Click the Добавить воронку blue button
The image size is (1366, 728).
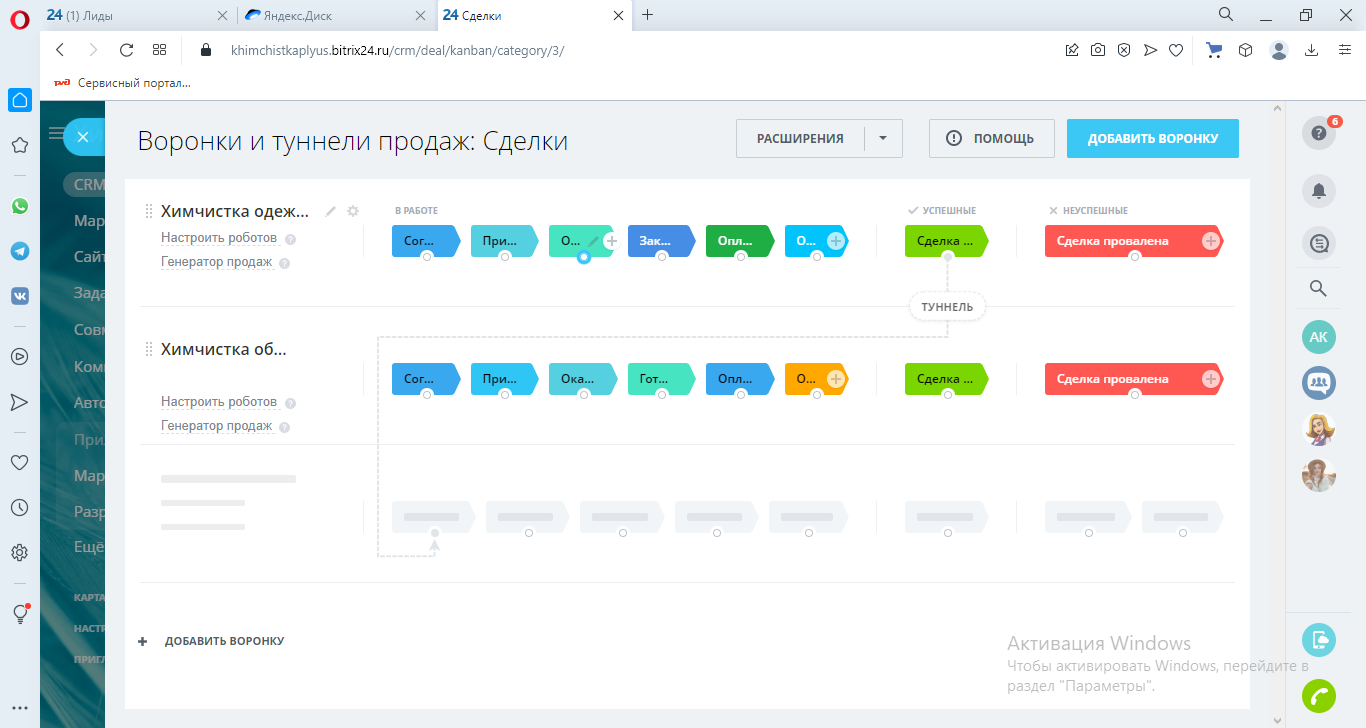pyautogui.click(x=1152, y=139)
